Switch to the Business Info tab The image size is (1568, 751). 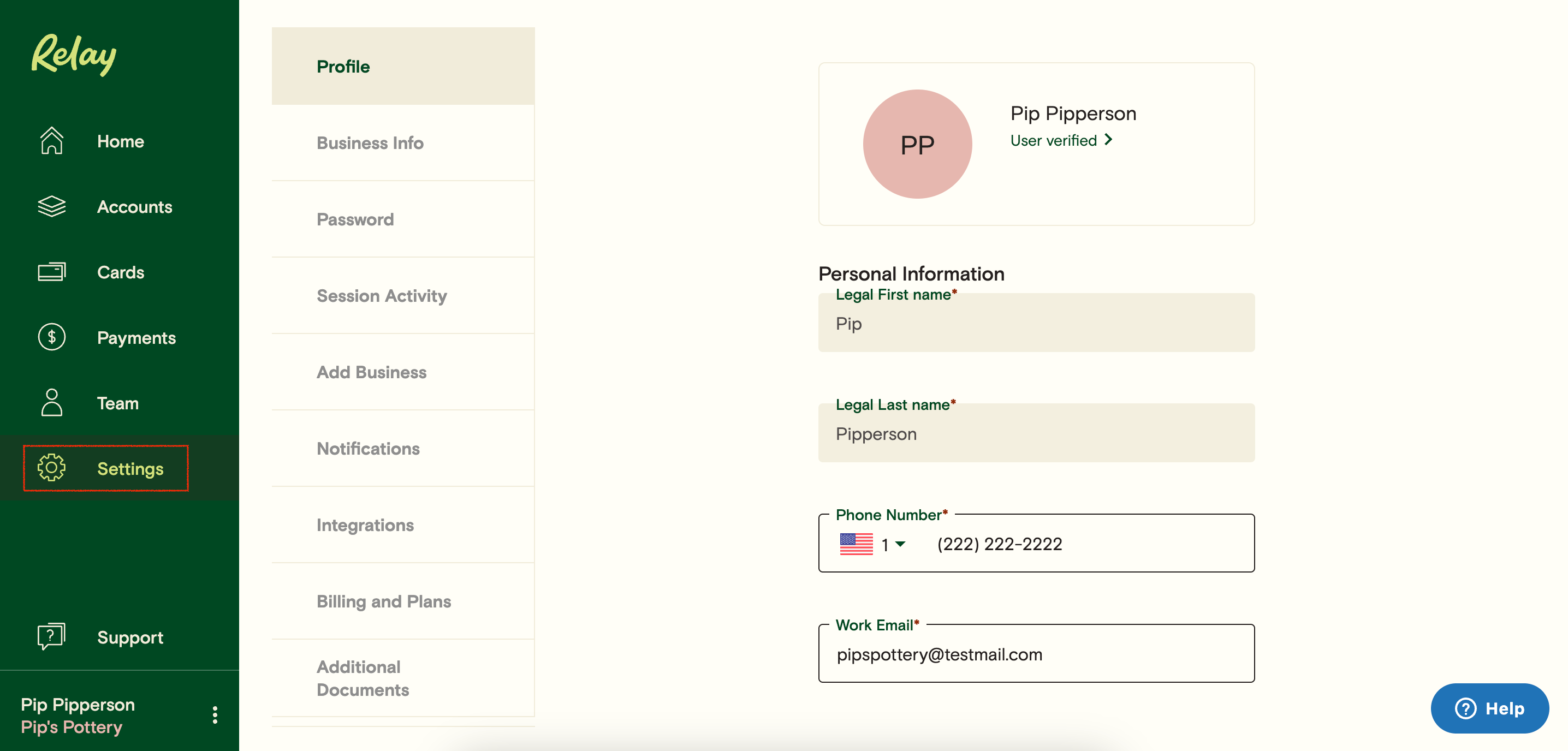point(370,143)
